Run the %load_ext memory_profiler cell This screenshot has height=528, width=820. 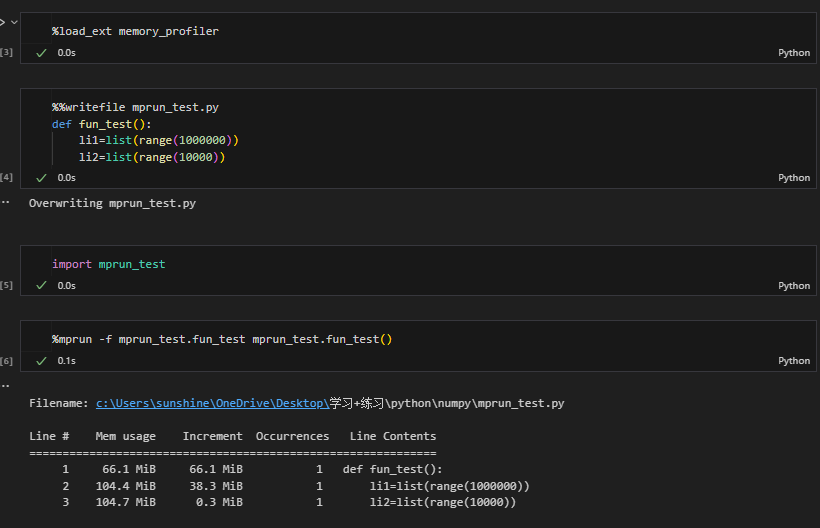coord(2,22)
